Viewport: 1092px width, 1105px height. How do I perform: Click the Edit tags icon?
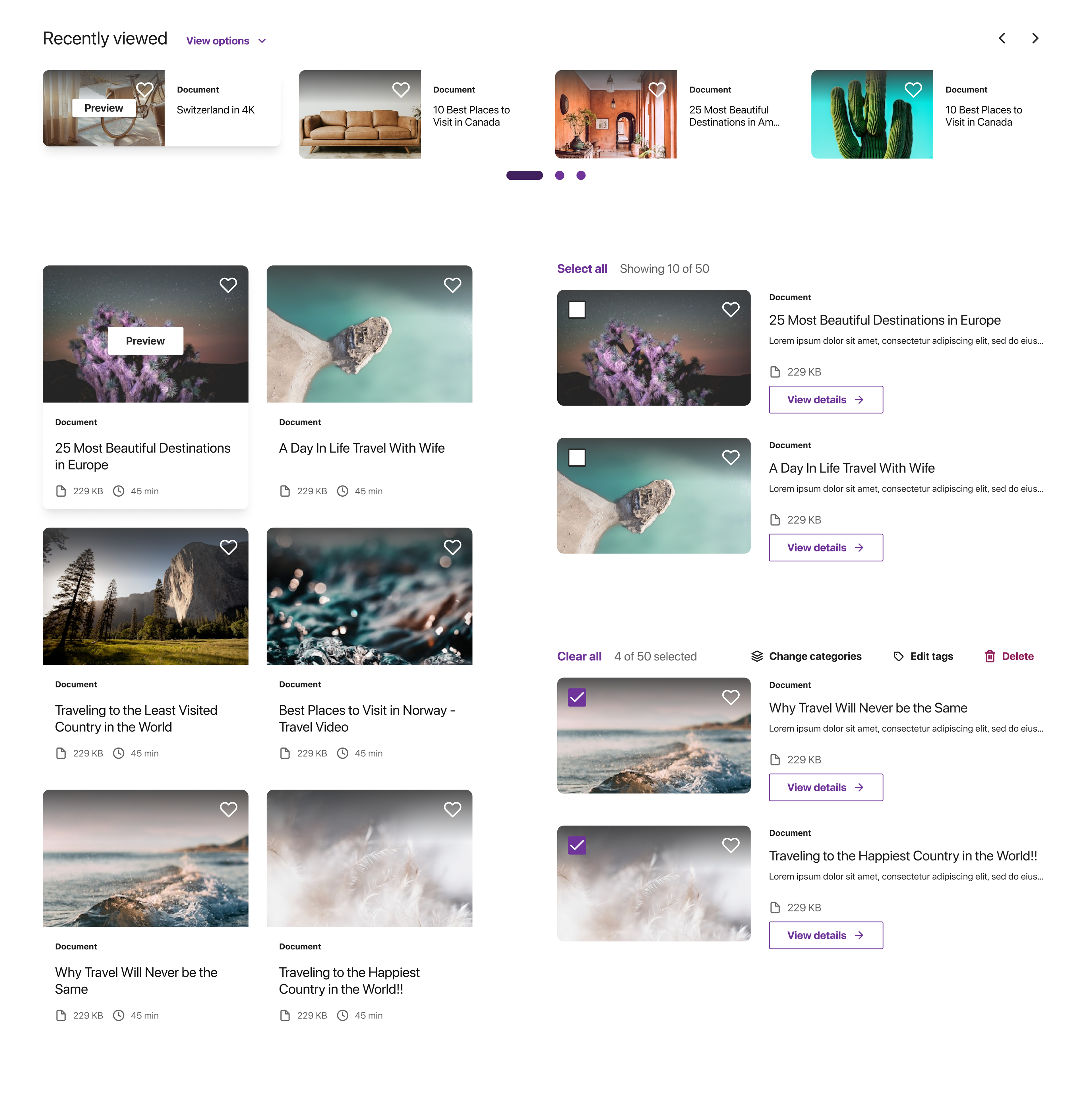[898, 656]
